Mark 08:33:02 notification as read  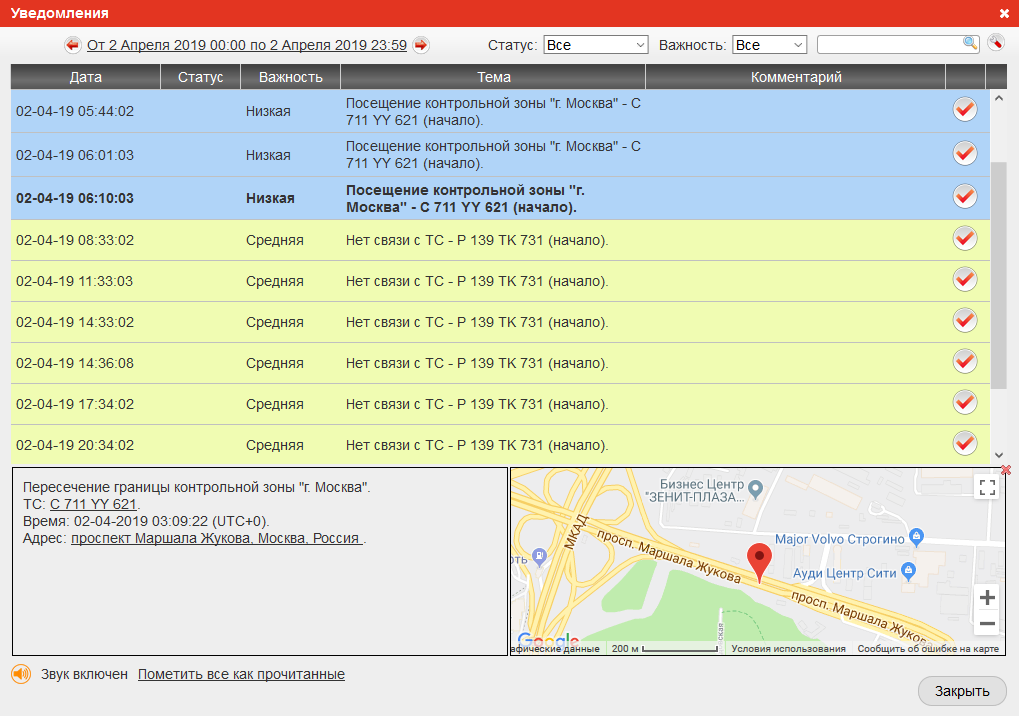pyautogui.click(x=964, y=238)
